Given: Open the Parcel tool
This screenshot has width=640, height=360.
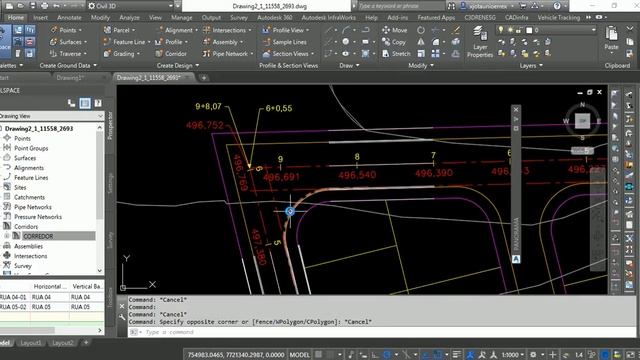Looking at the screenshot, I should (x=120, y=30).
